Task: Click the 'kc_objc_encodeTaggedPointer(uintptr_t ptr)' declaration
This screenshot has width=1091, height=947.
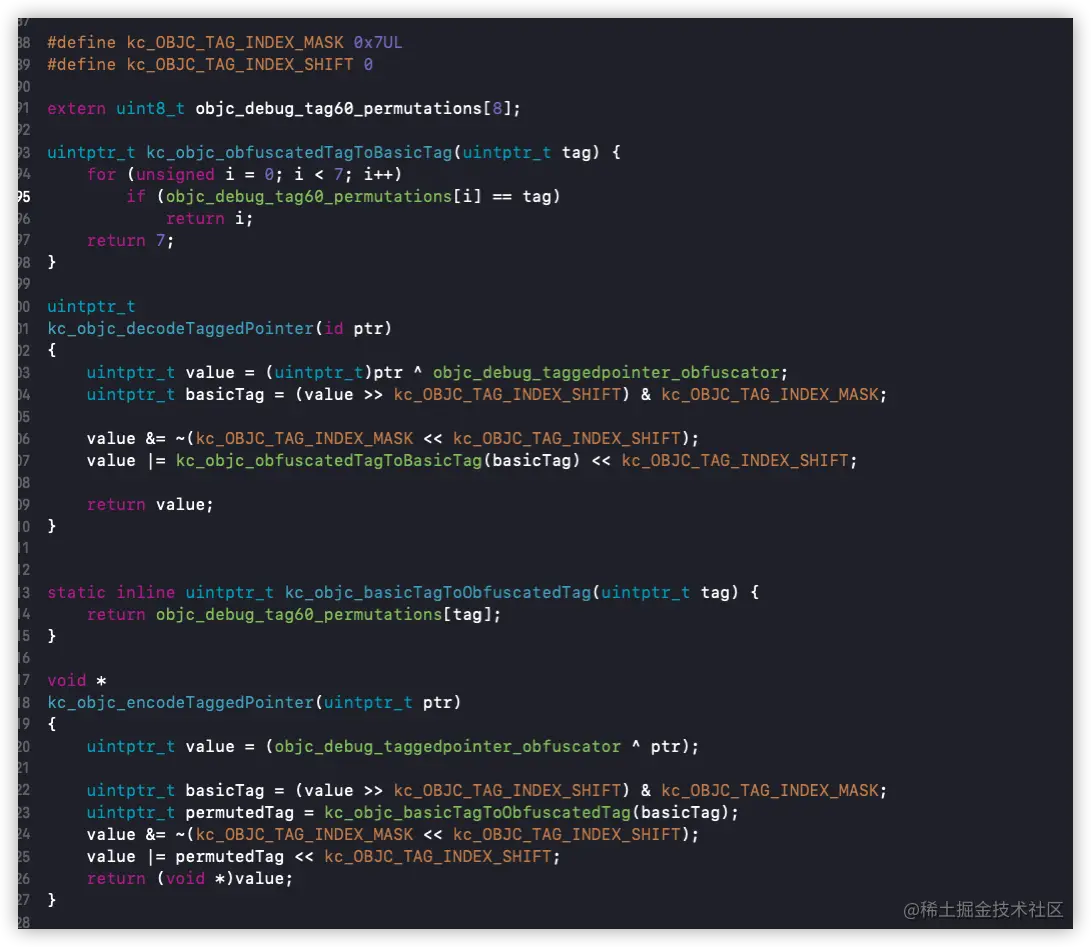Action: (x=254, y=702)
